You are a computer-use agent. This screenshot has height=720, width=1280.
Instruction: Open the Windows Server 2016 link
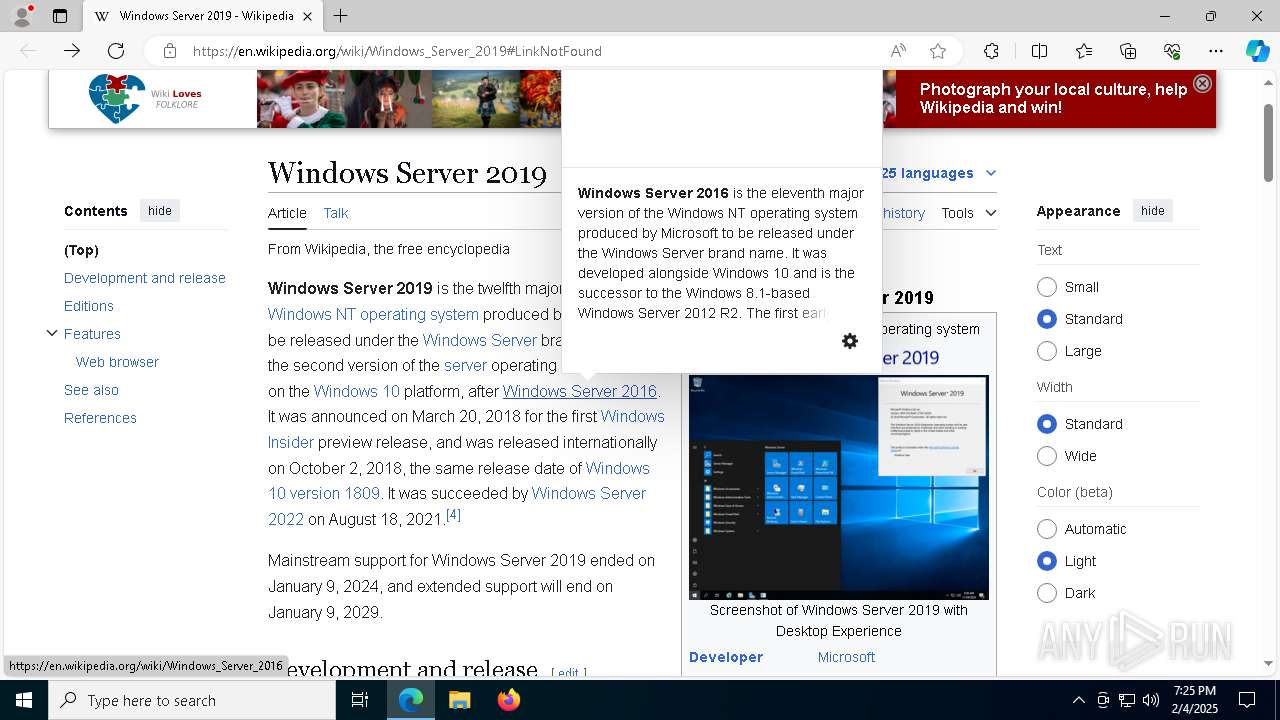click(x=580, y=391)
